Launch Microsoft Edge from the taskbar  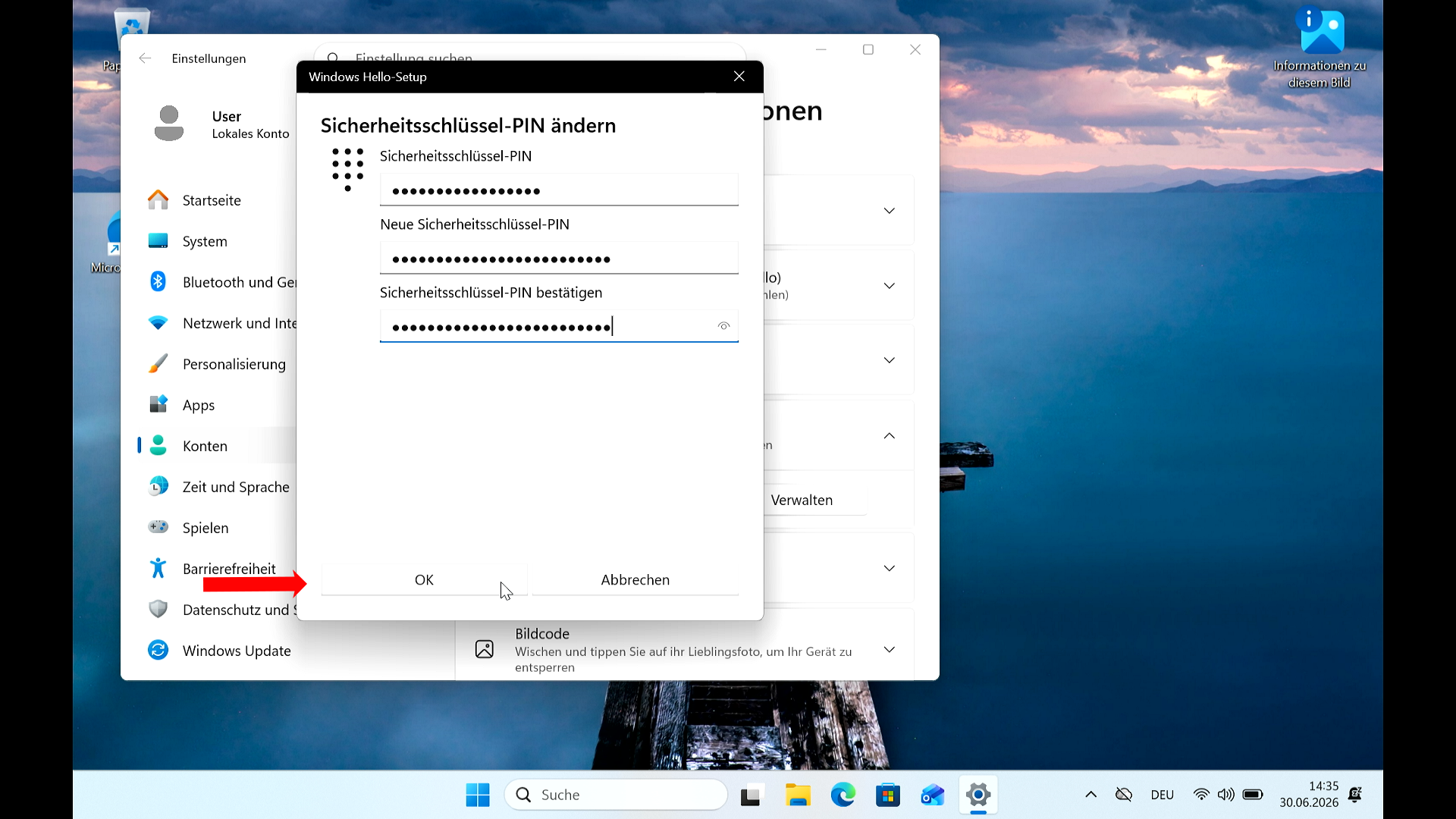click(843, 795)
